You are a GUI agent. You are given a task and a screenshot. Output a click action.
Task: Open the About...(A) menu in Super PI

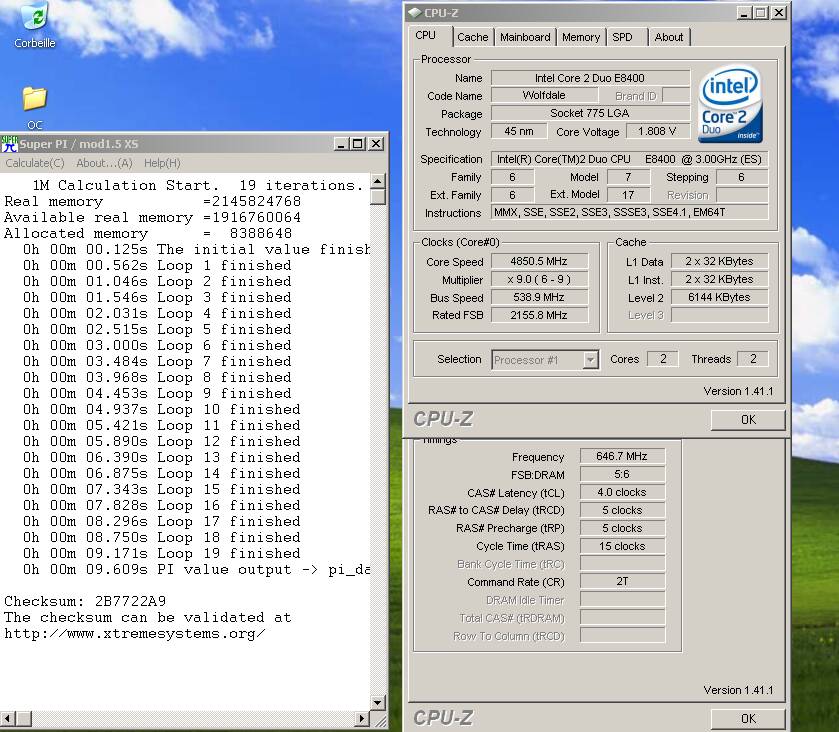coord(104,163)
